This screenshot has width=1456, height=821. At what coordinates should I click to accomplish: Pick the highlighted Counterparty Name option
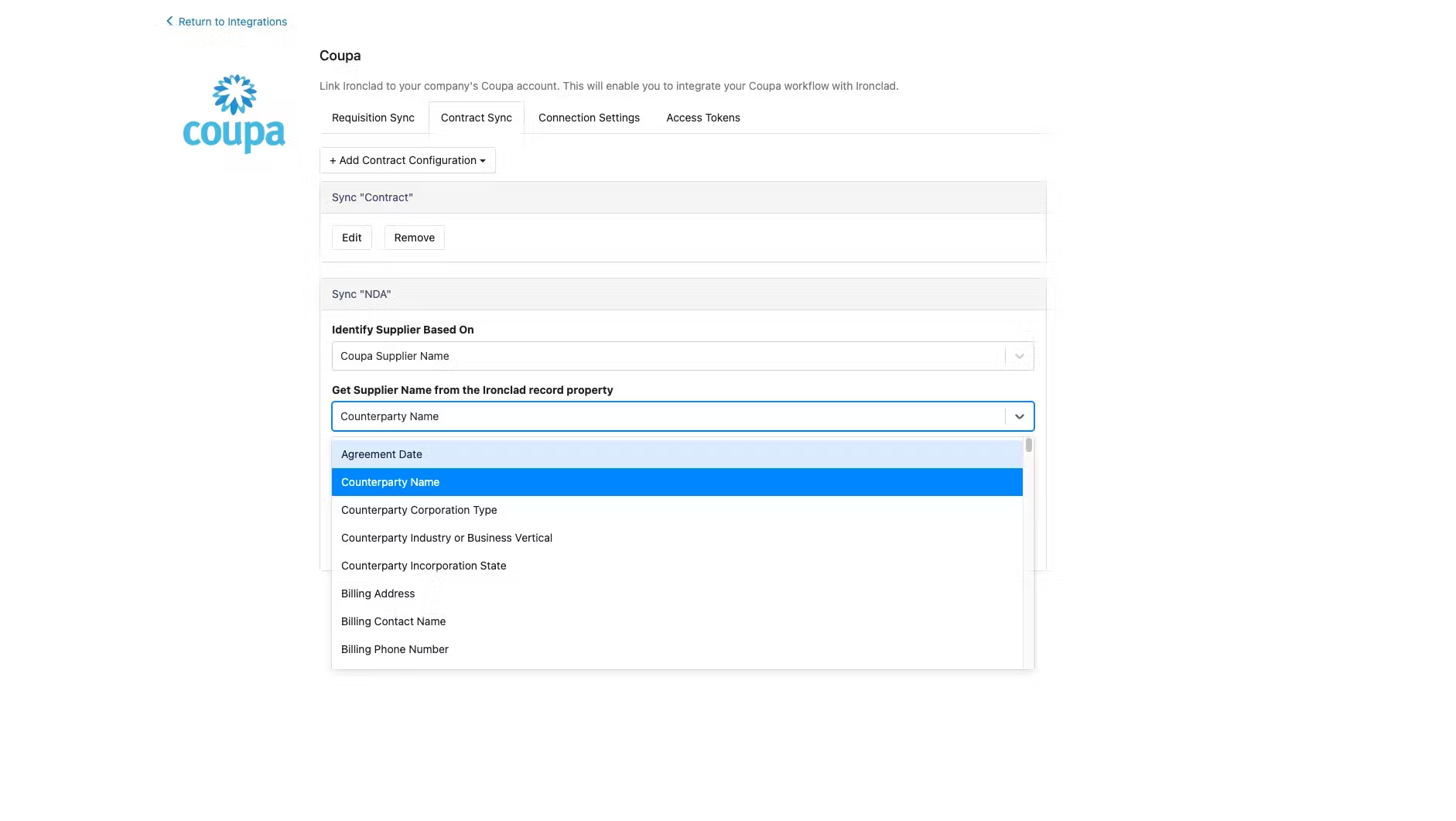pos(677,482)
